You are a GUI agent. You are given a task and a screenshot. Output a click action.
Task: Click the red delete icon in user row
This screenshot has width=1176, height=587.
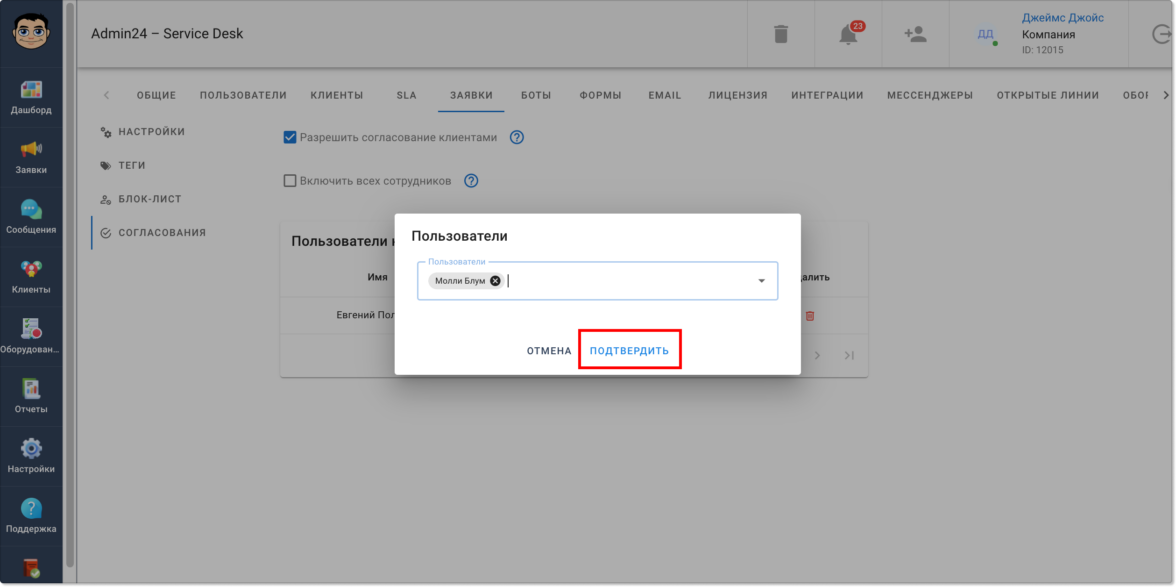[810, 316]
